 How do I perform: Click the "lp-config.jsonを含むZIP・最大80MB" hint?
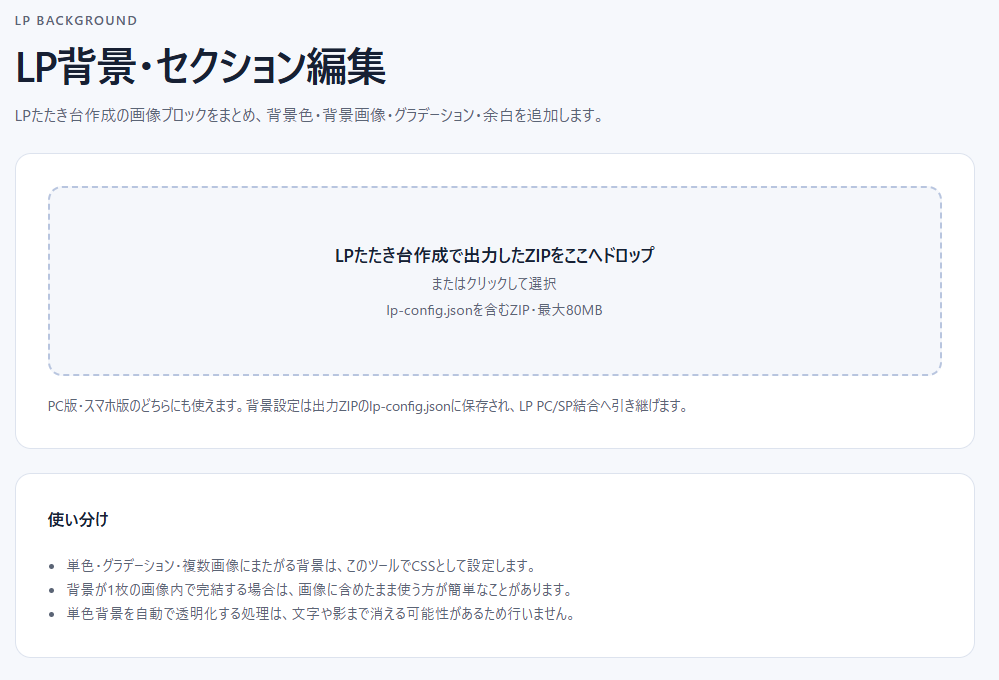(x=494, y=310)
